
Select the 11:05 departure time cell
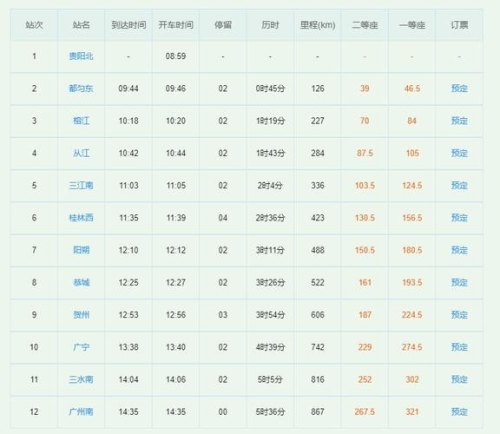tap(176, 185)
